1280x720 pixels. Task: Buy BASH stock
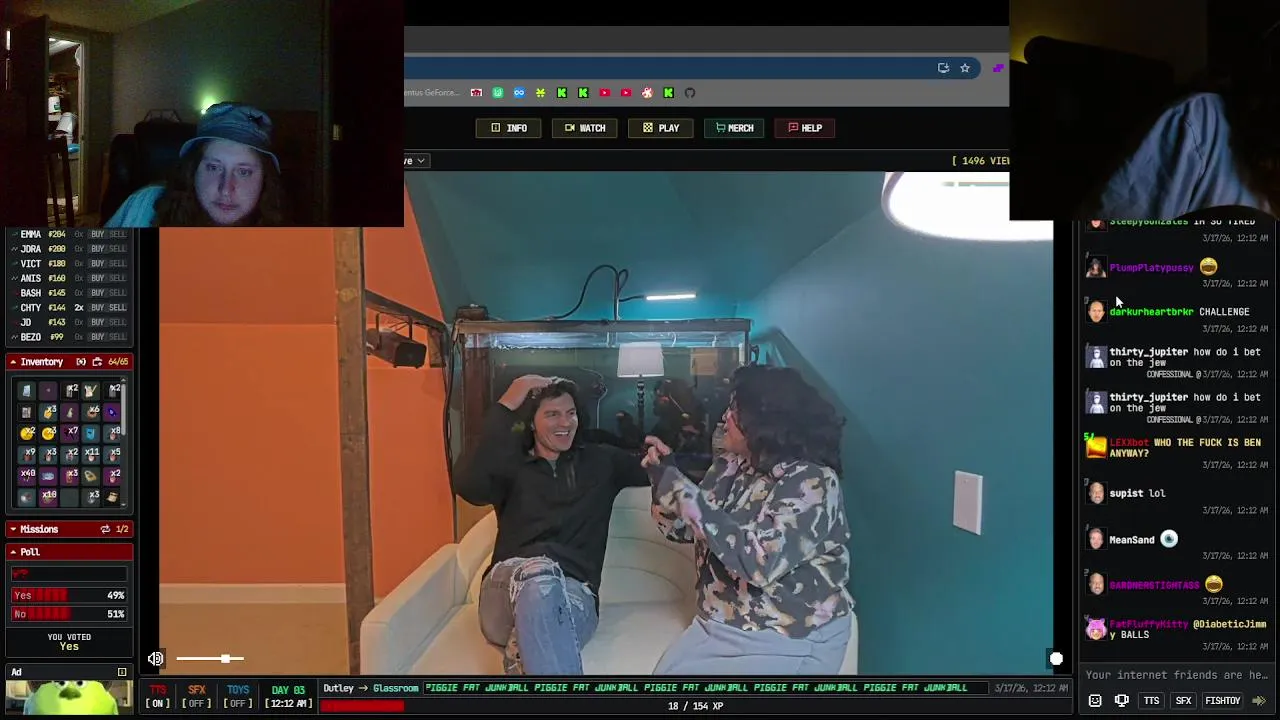pyautogui.click(x=96, y=293)
